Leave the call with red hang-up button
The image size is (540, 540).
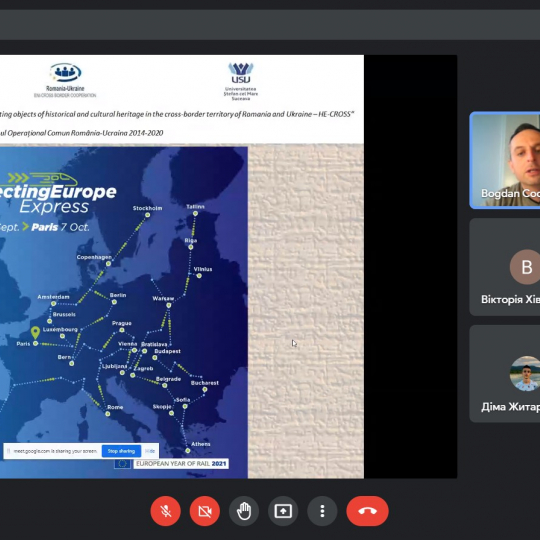[367, 511]
